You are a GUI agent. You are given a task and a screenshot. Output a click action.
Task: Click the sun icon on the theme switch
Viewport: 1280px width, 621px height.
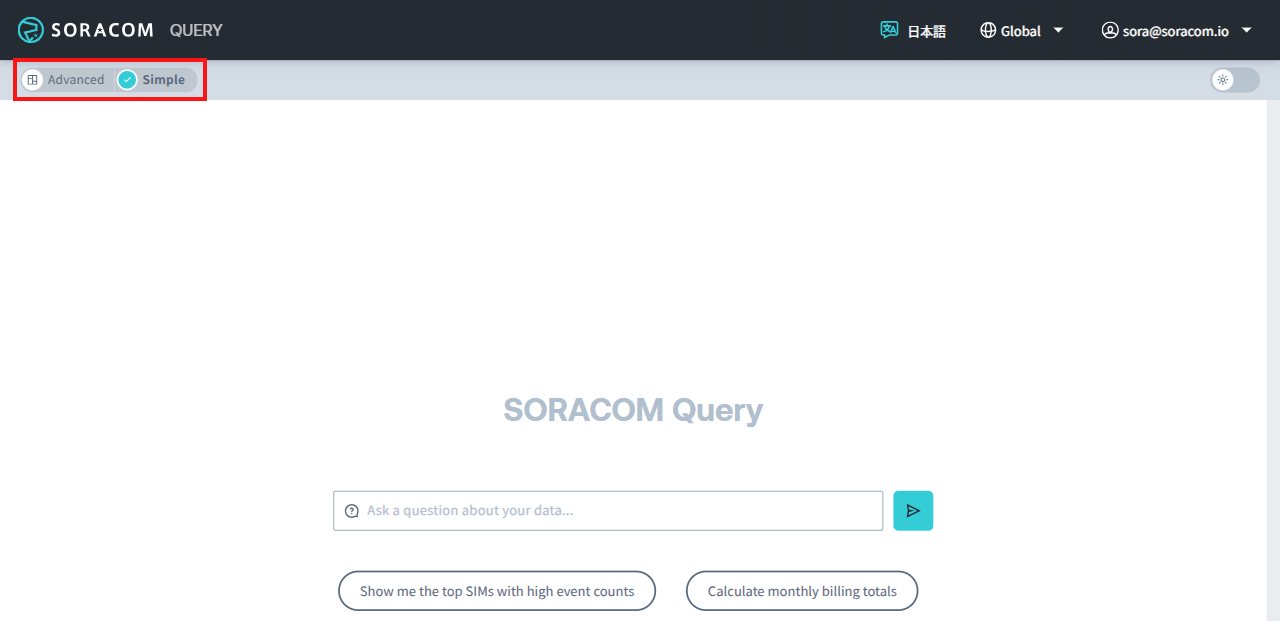(x=1224, y=80)
